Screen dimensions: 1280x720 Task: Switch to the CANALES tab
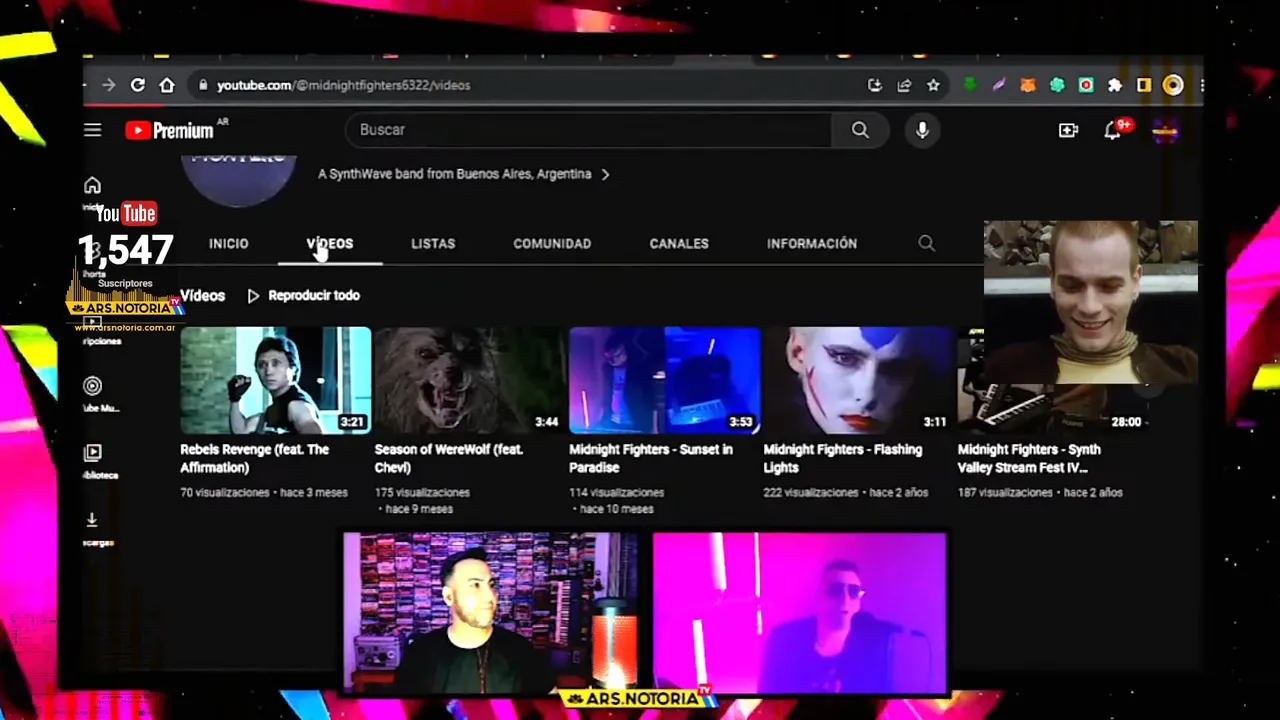pos(679,243)
